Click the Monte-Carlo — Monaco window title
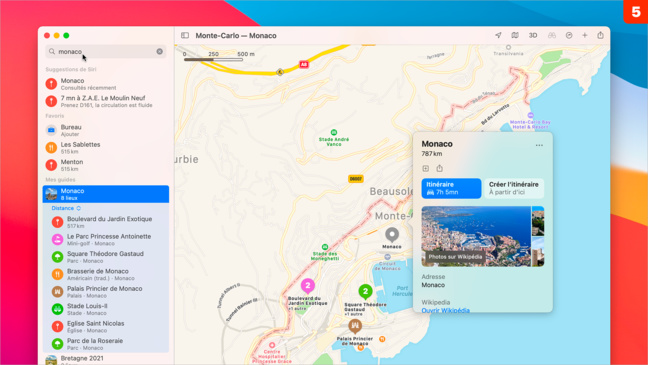This screenshot has height=365, width=648. (x=236, y=36)
